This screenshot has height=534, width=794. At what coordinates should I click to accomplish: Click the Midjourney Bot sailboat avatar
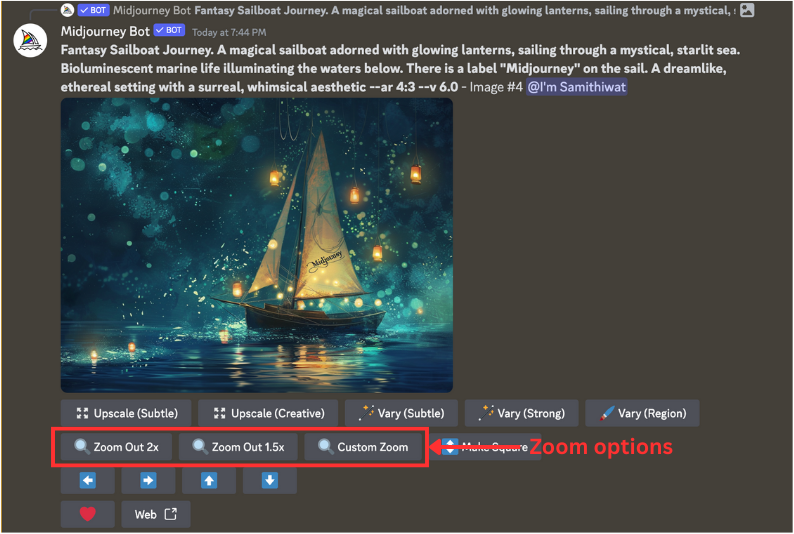30,40
